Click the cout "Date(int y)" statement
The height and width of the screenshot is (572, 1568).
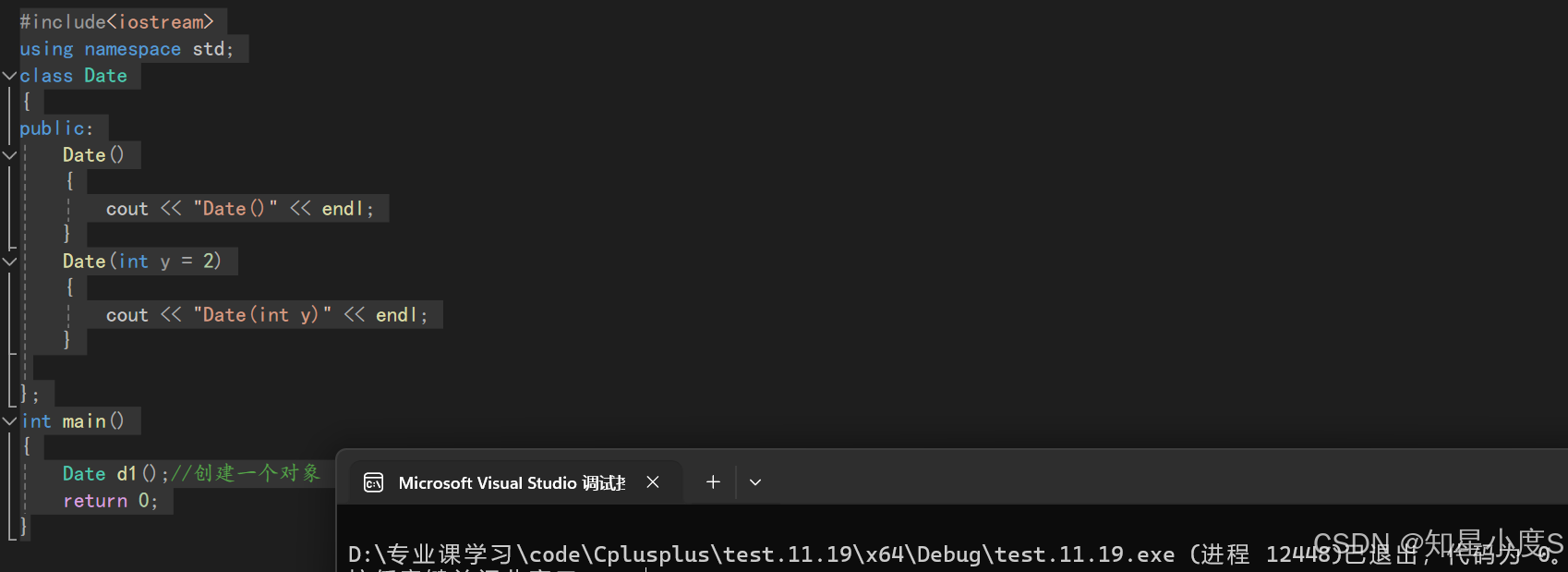pos(267,315)
